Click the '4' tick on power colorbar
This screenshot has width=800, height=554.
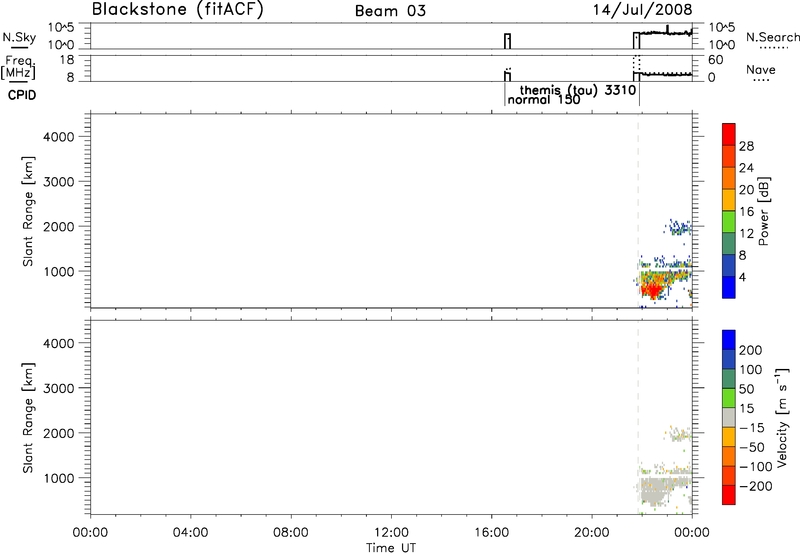click(x=742, y=278)
